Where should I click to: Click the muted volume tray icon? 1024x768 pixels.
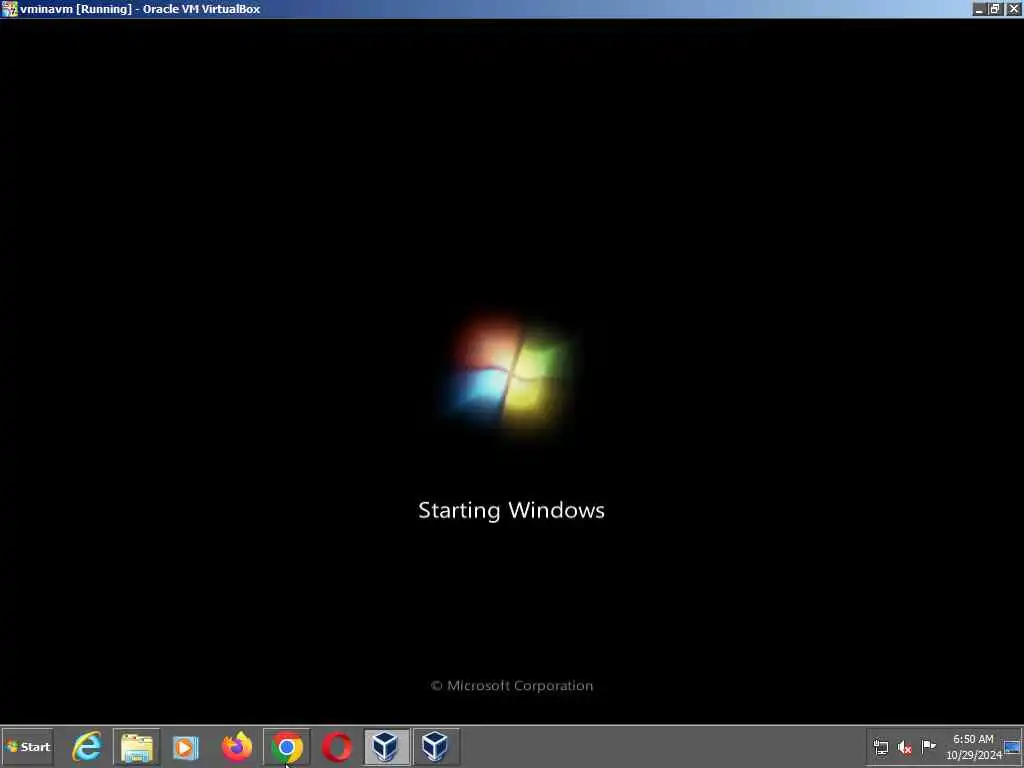pos(904,747)
